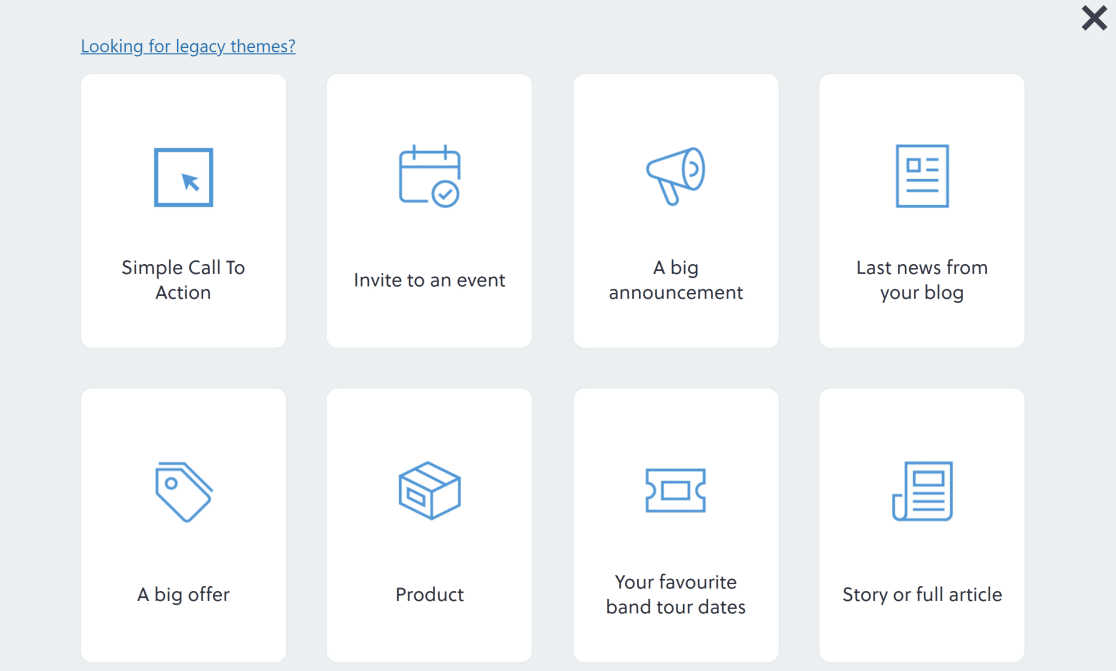Choose 'A big announcement' label
Viewport: 1116px width, 671px height.
tap(676, 280)
